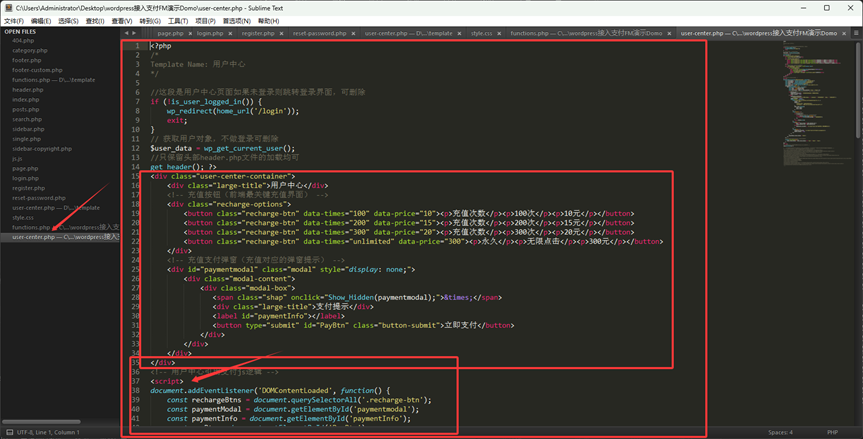
Task: Switch to the register.php tab
Action: tap(258, 34)
